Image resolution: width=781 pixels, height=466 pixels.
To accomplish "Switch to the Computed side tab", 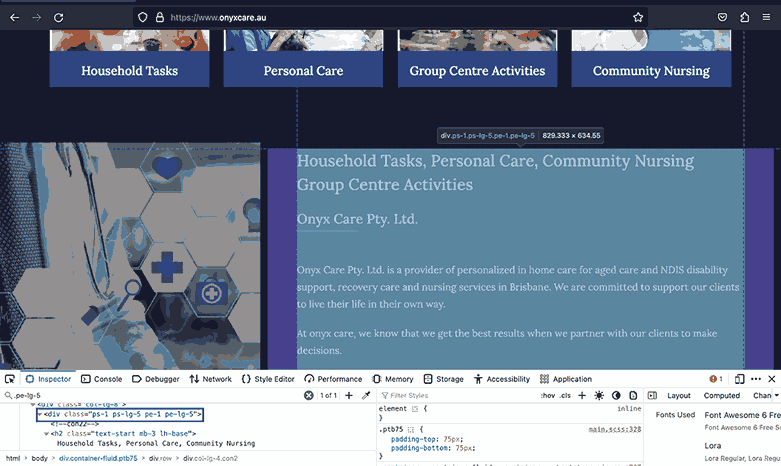I will (722, 395).
